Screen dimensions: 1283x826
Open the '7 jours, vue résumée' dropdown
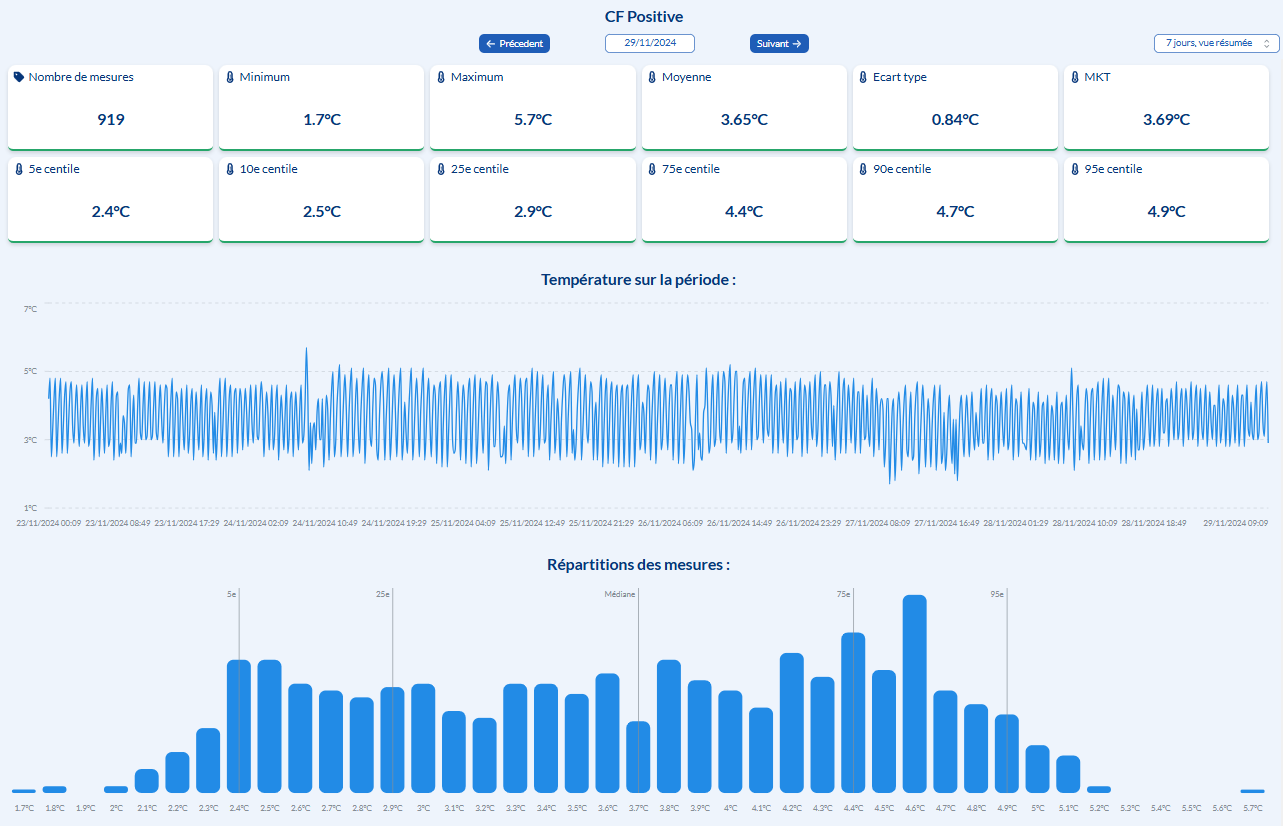pos(1216,43)
